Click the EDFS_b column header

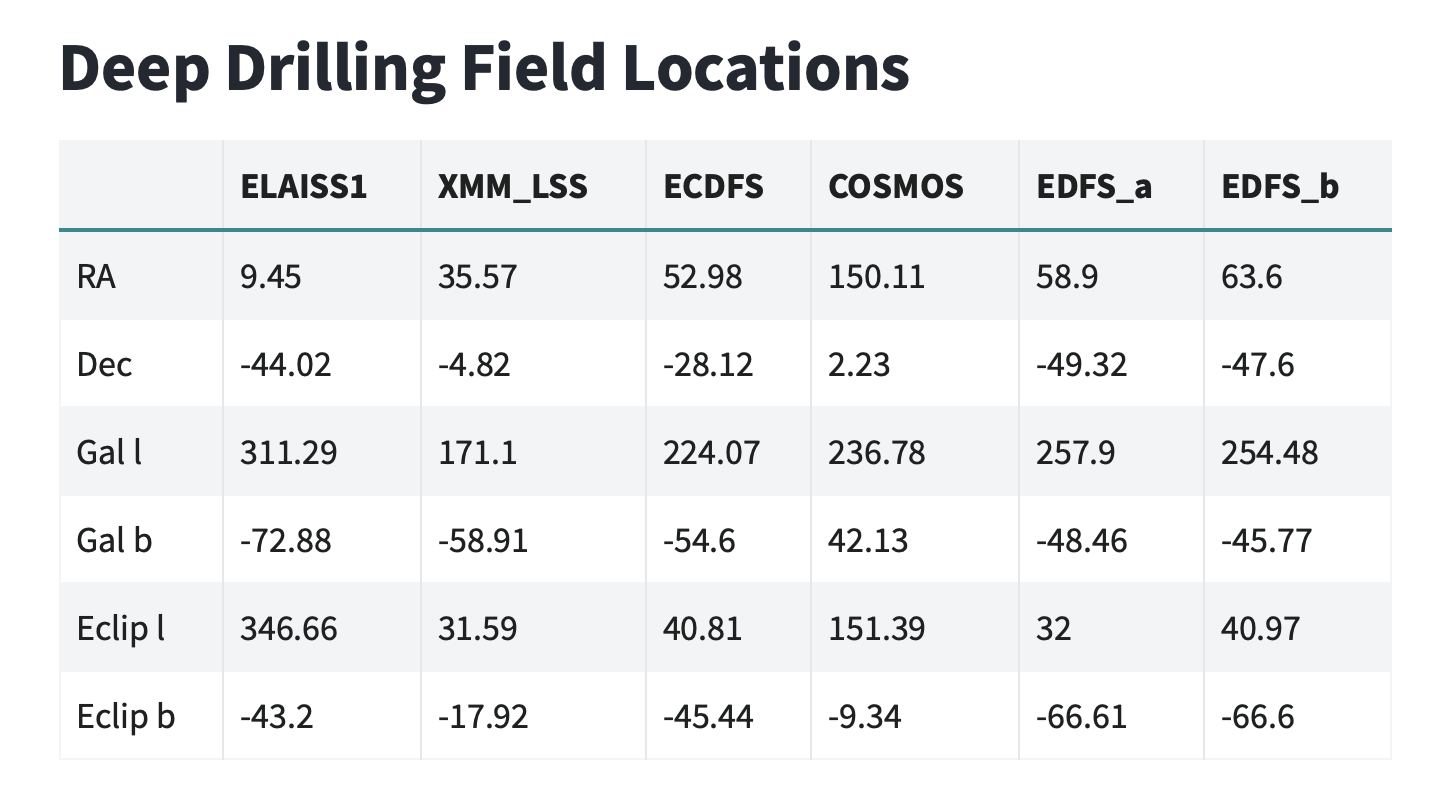click(x=1280, y=187)
